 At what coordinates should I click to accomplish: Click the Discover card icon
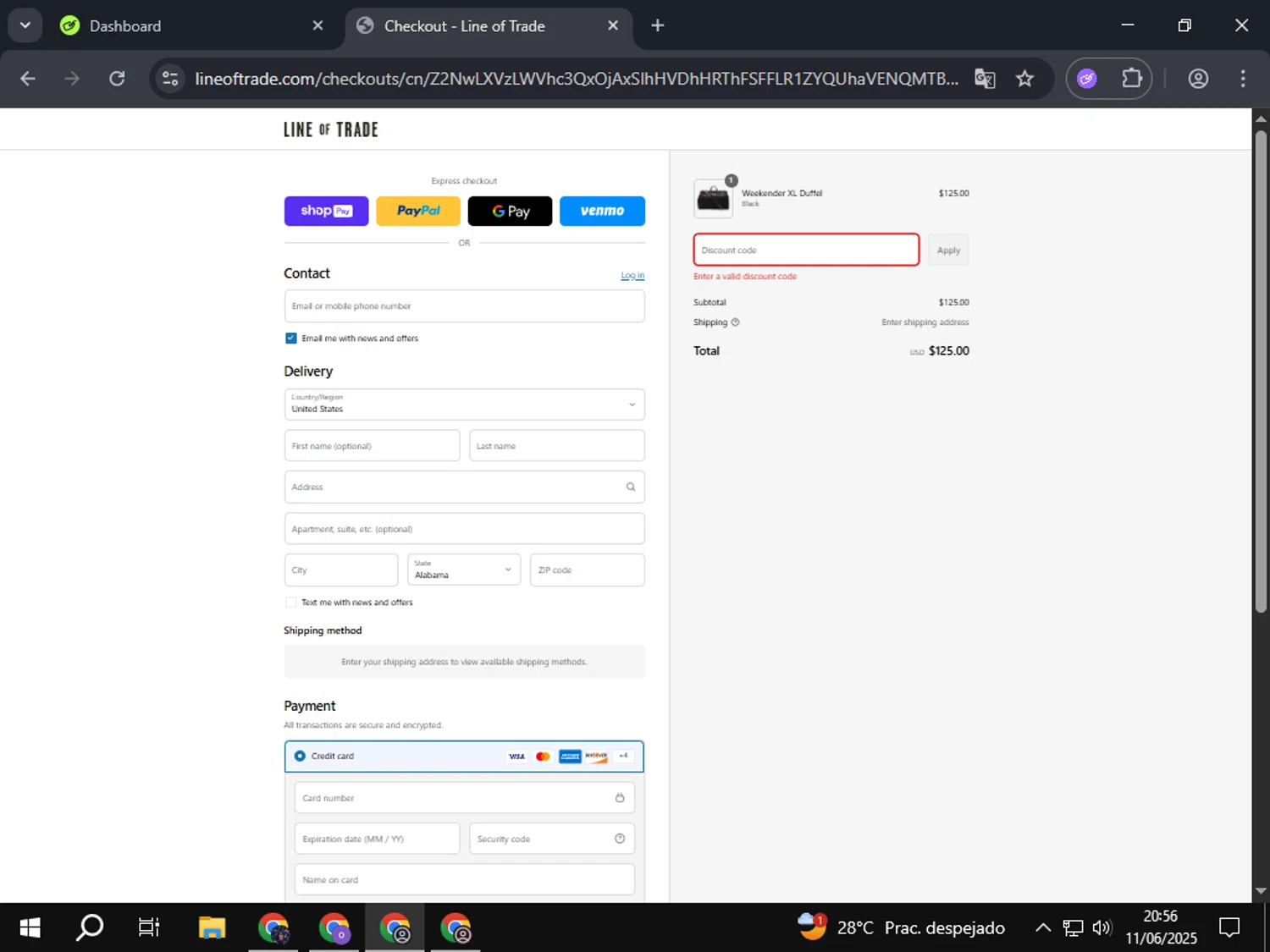[597, 757]
